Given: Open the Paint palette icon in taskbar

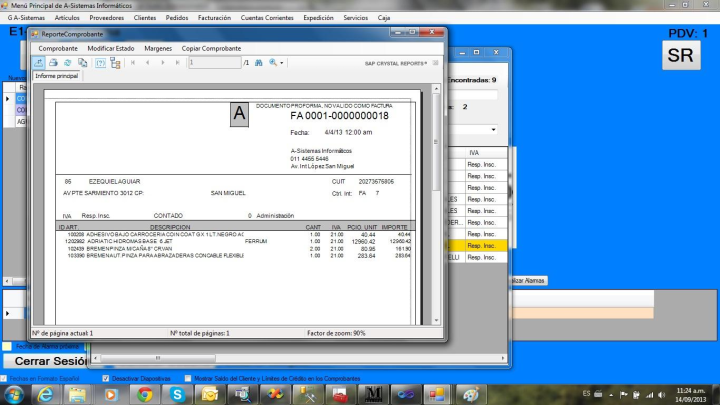Looking at the screenshot, I should (470, 395).
